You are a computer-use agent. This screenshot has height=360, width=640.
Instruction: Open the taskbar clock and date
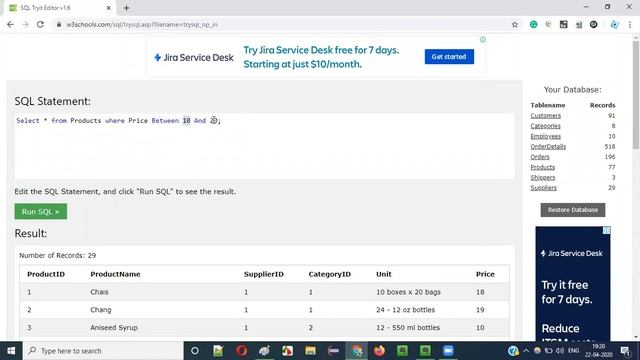click(x=598, y=351)
